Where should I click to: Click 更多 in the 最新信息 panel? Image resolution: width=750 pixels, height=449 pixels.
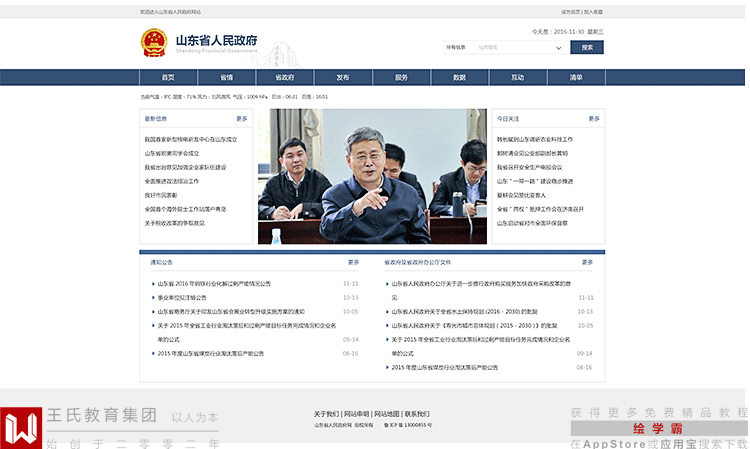(242, 119)
